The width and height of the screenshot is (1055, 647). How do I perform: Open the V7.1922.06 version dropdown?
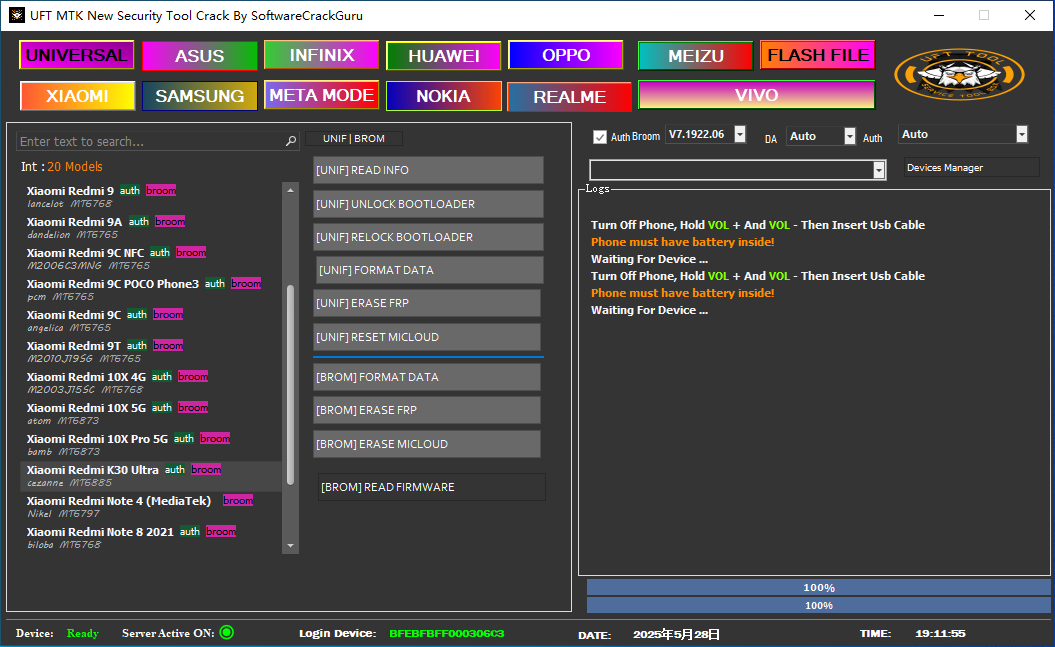point(739,135)
